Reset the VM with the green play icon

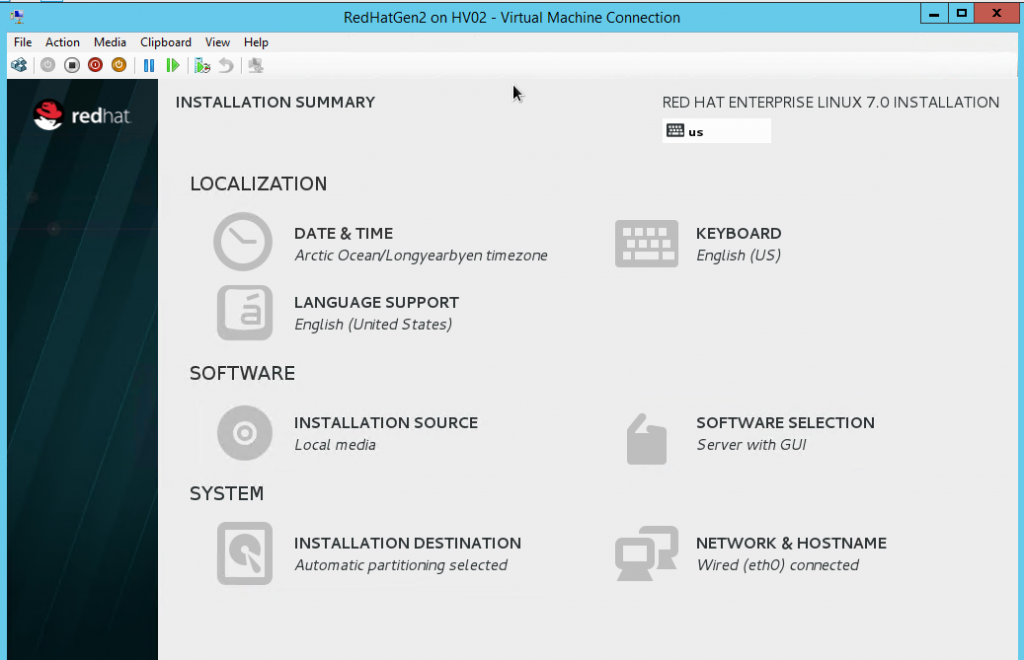click(x=172, y=65)
